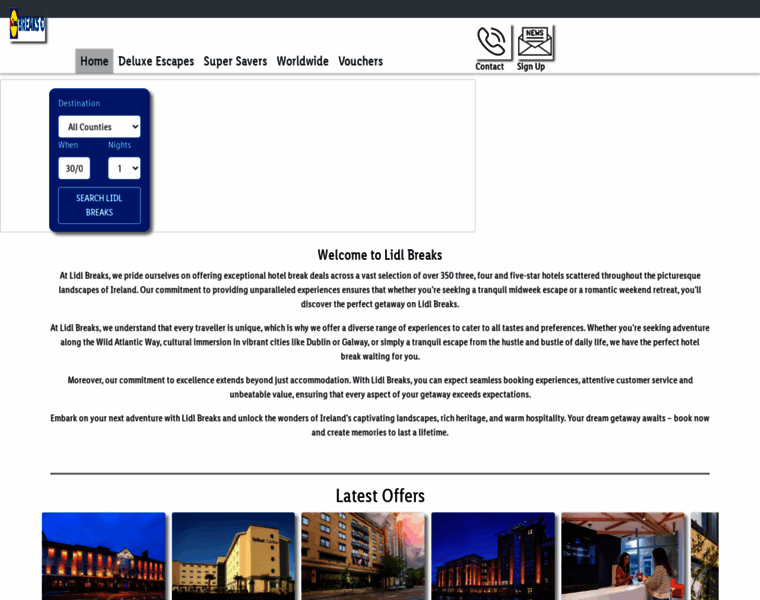The height and width of the screenshot is (600, 760).
Task: Navigate to the Vouchers page
Action: point(360,61)
